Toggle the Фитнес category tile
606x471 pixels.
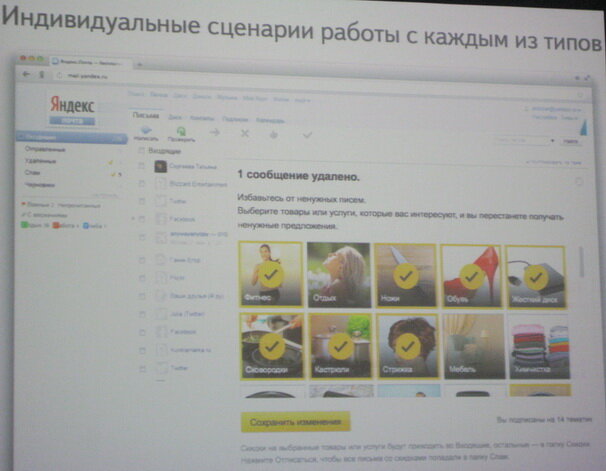click(271, 274)
